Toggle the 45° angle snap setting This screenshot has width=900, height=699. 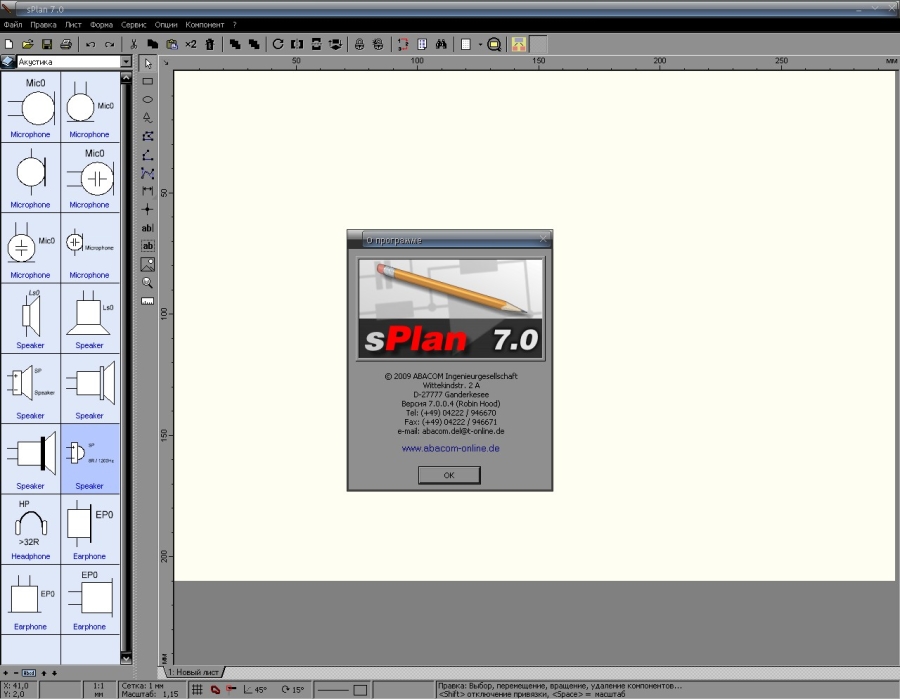coord(255,689)
